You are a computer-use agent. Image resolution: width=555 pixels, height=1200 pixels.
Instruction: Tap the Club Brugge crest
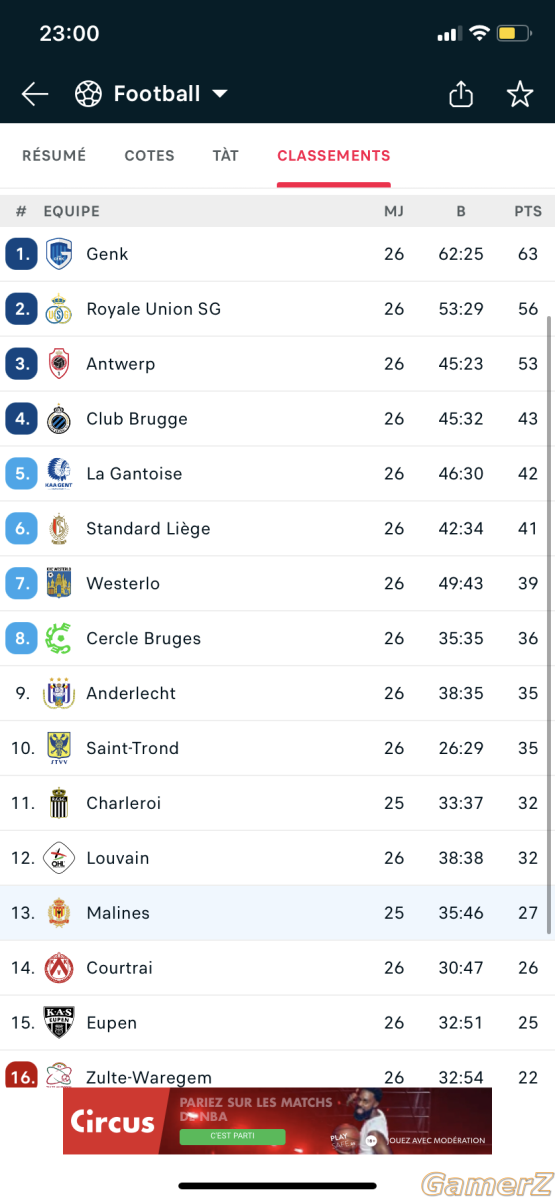[59, 419]
